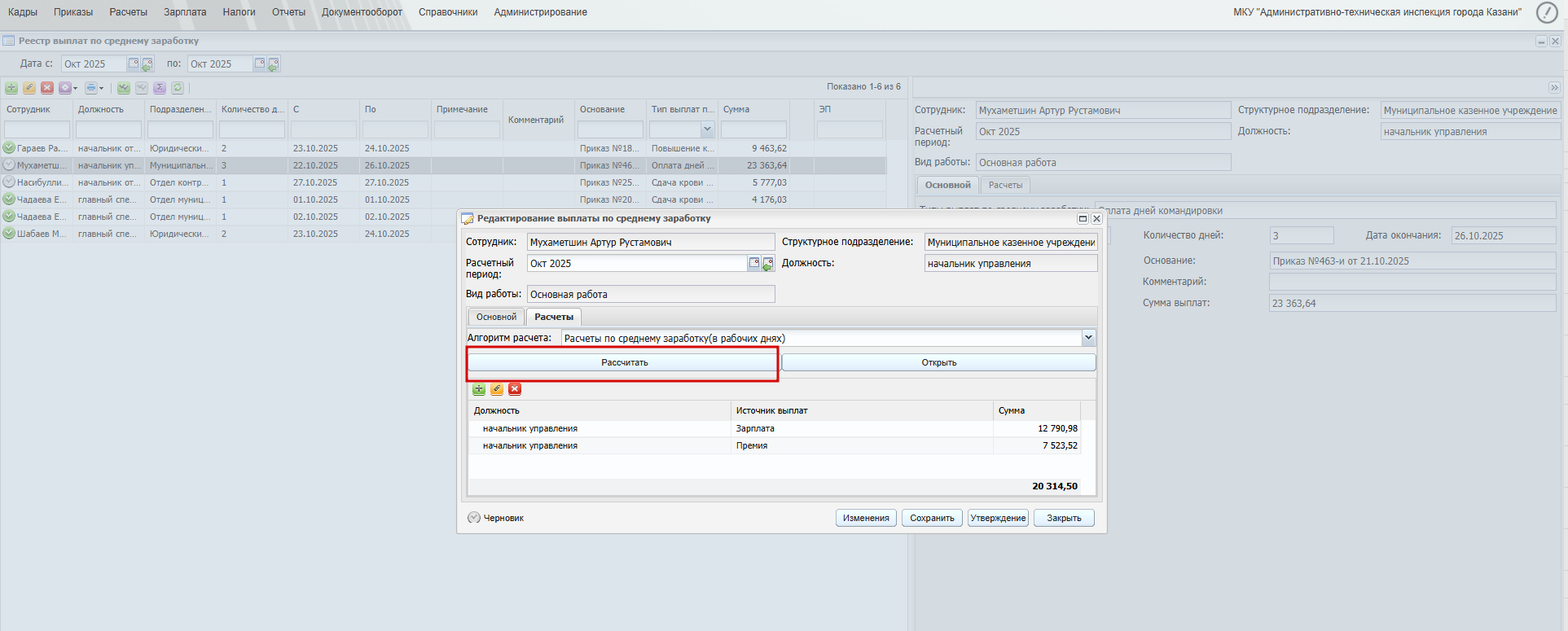This screenshot has height=631, width=1568.
Task: Expand the arrow next to the gear icon
Action: point(75,88)
